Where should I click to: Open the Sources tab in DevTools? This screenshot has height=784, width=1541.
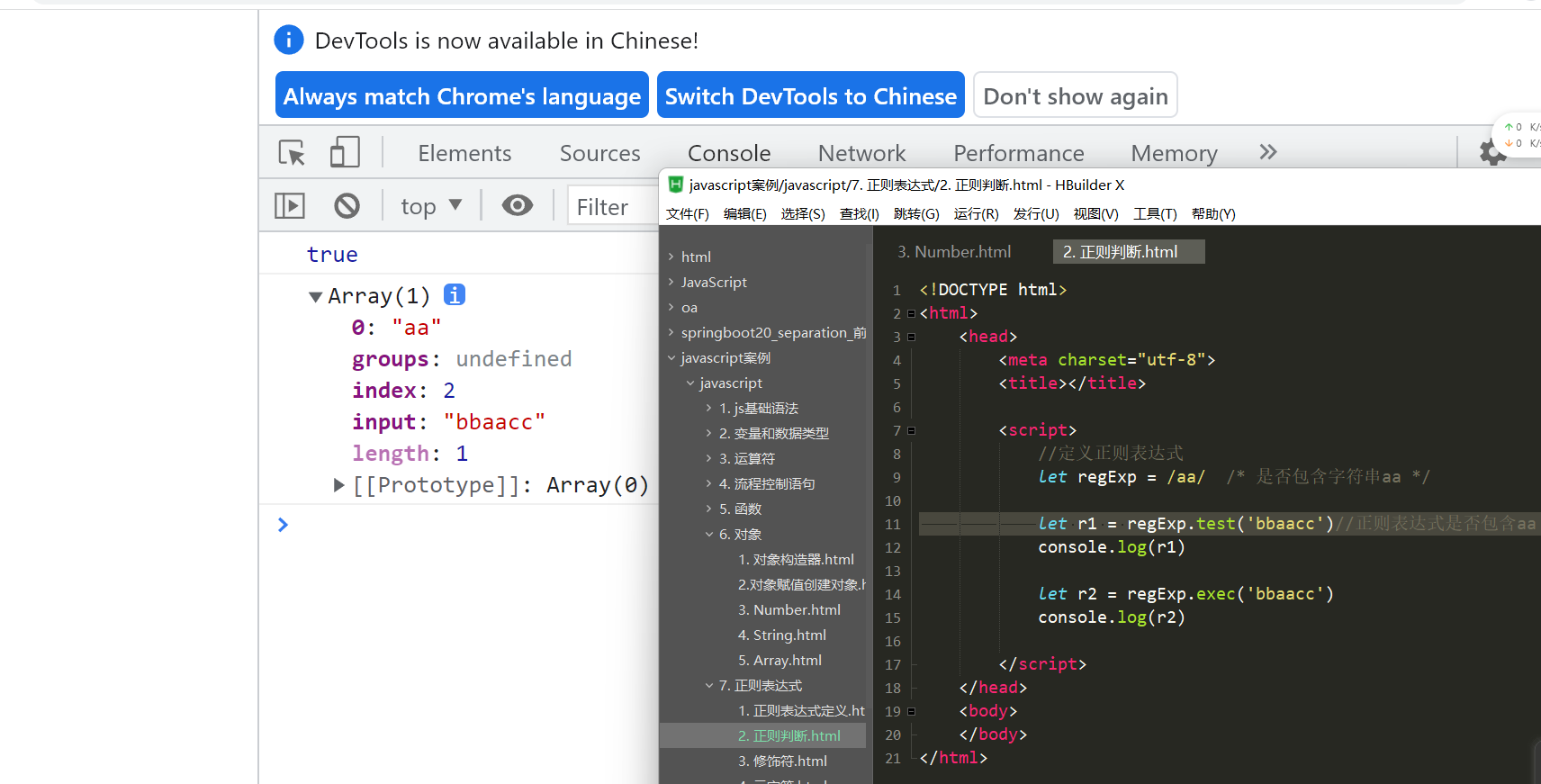tap(599, 153)
